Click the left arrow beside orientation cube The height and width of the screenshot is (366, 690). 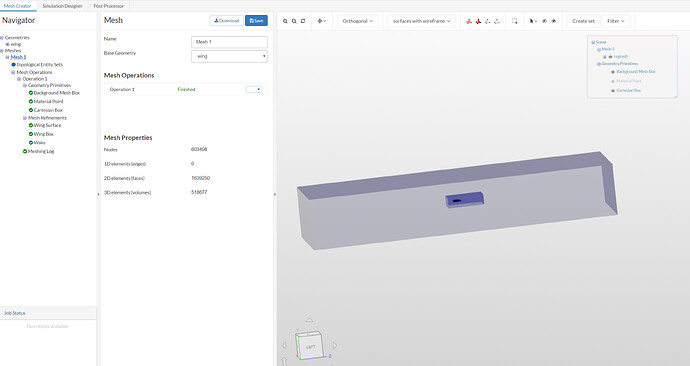point(284,346)
